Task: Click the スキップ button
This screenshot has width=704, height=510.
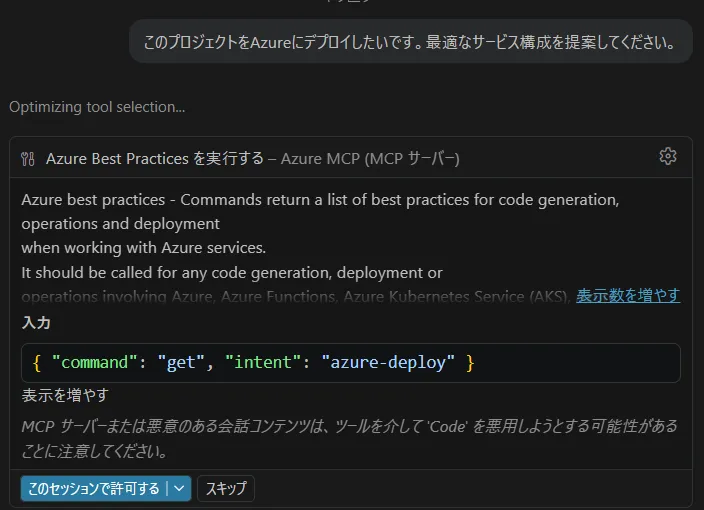Action: tap(226, 488)
